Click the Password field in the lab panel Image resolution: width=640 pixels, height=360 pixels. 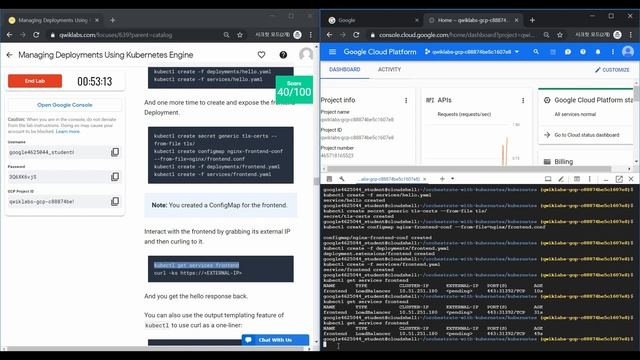pos(58,176)
